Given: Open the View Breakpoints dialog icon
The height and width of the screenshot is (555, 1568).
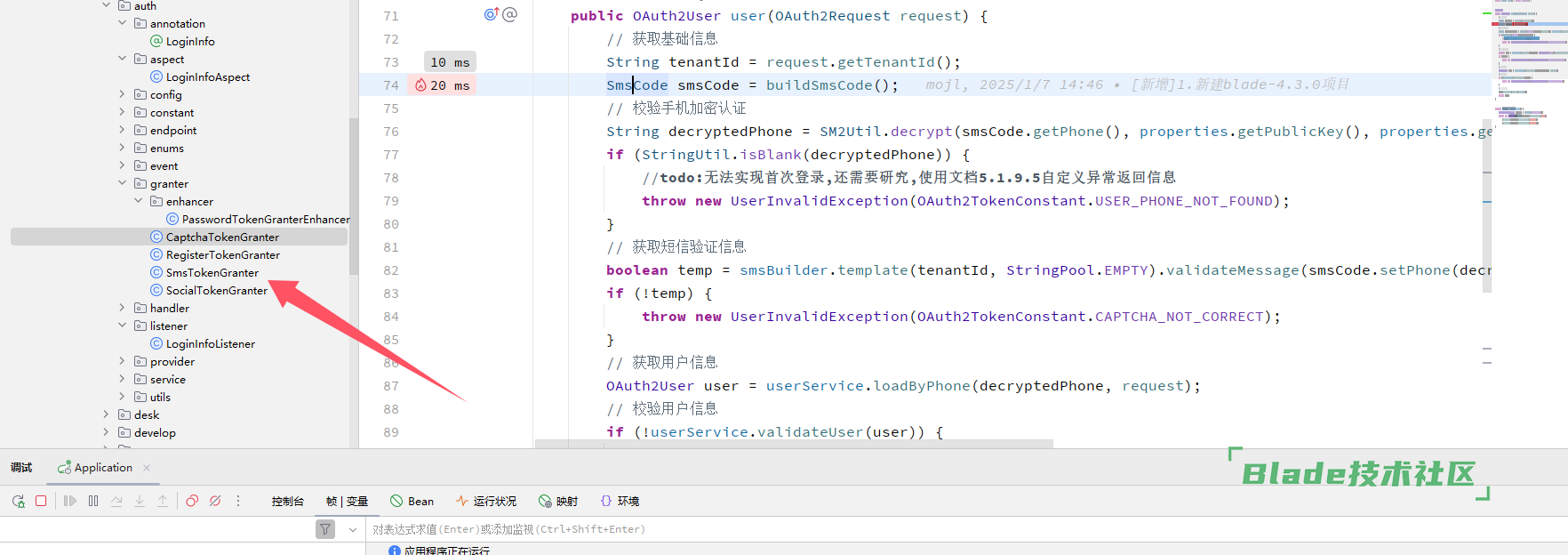Looking at the screenshot, I should 192,502.
